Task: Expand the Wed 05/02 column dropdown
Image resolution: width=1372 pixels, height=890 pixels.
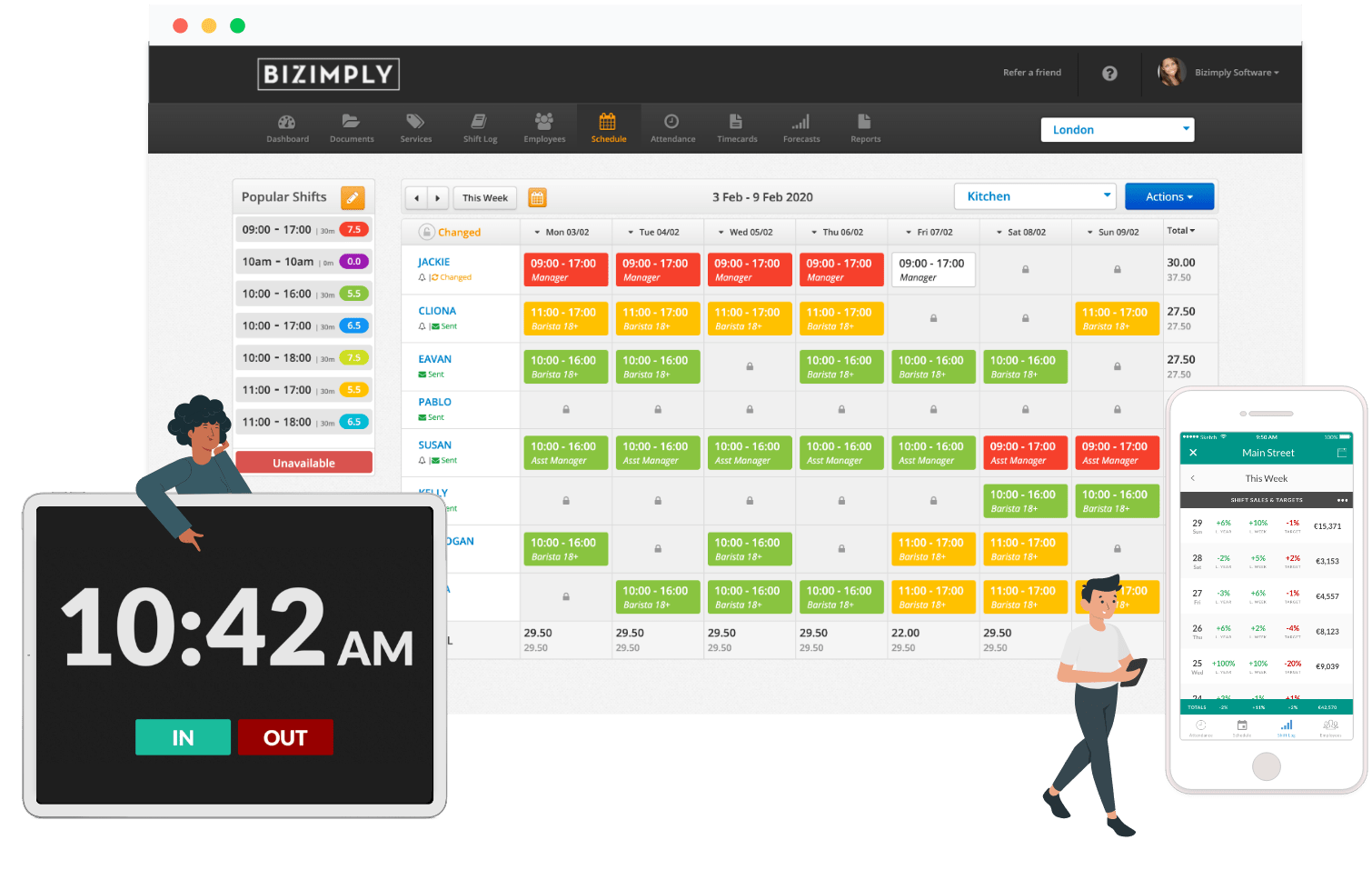Action: point(721,233)
